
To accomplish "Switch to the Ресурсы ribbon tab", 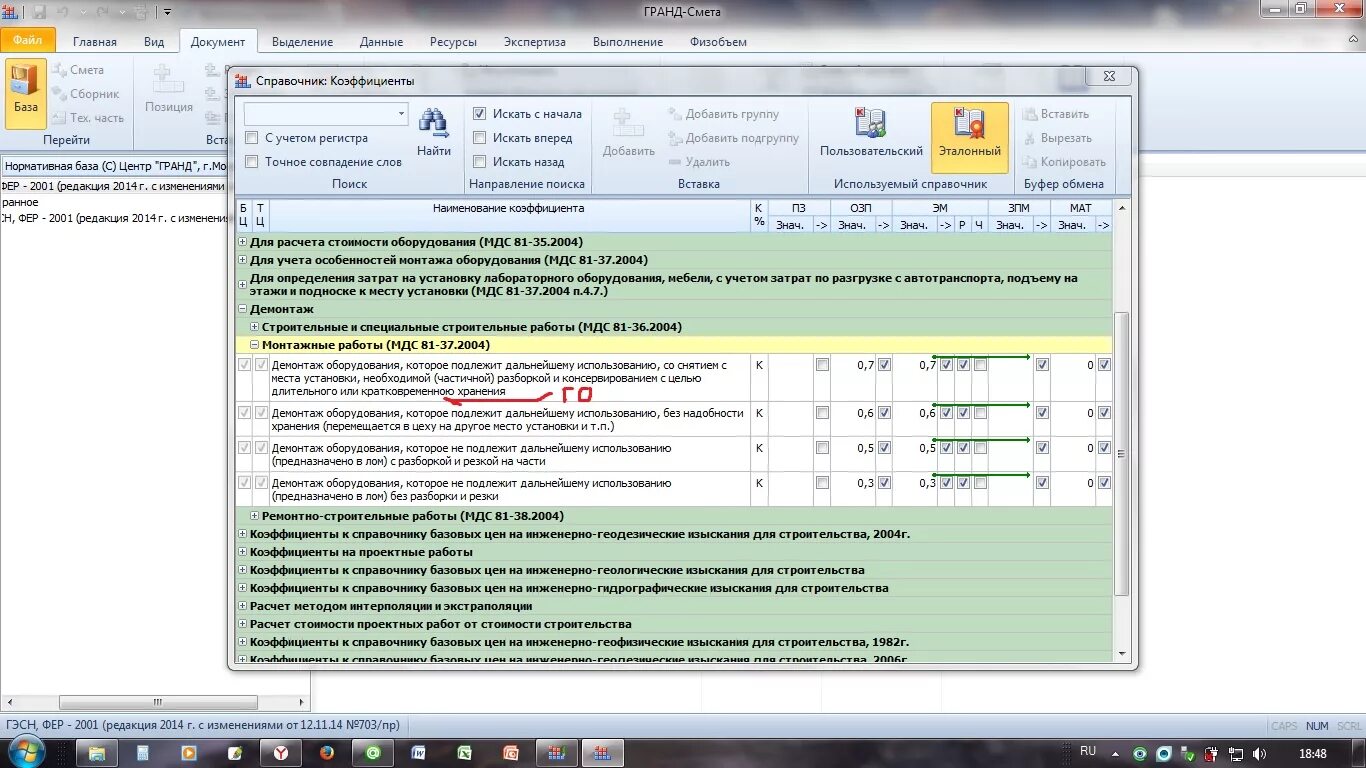I will click(453, 42).
